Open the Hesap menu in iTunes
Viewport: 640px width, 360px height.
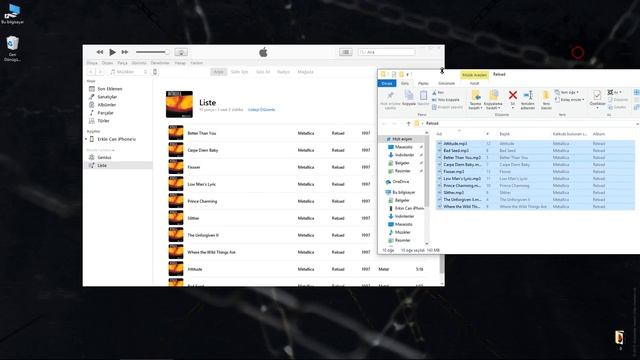tap(180, 63)
